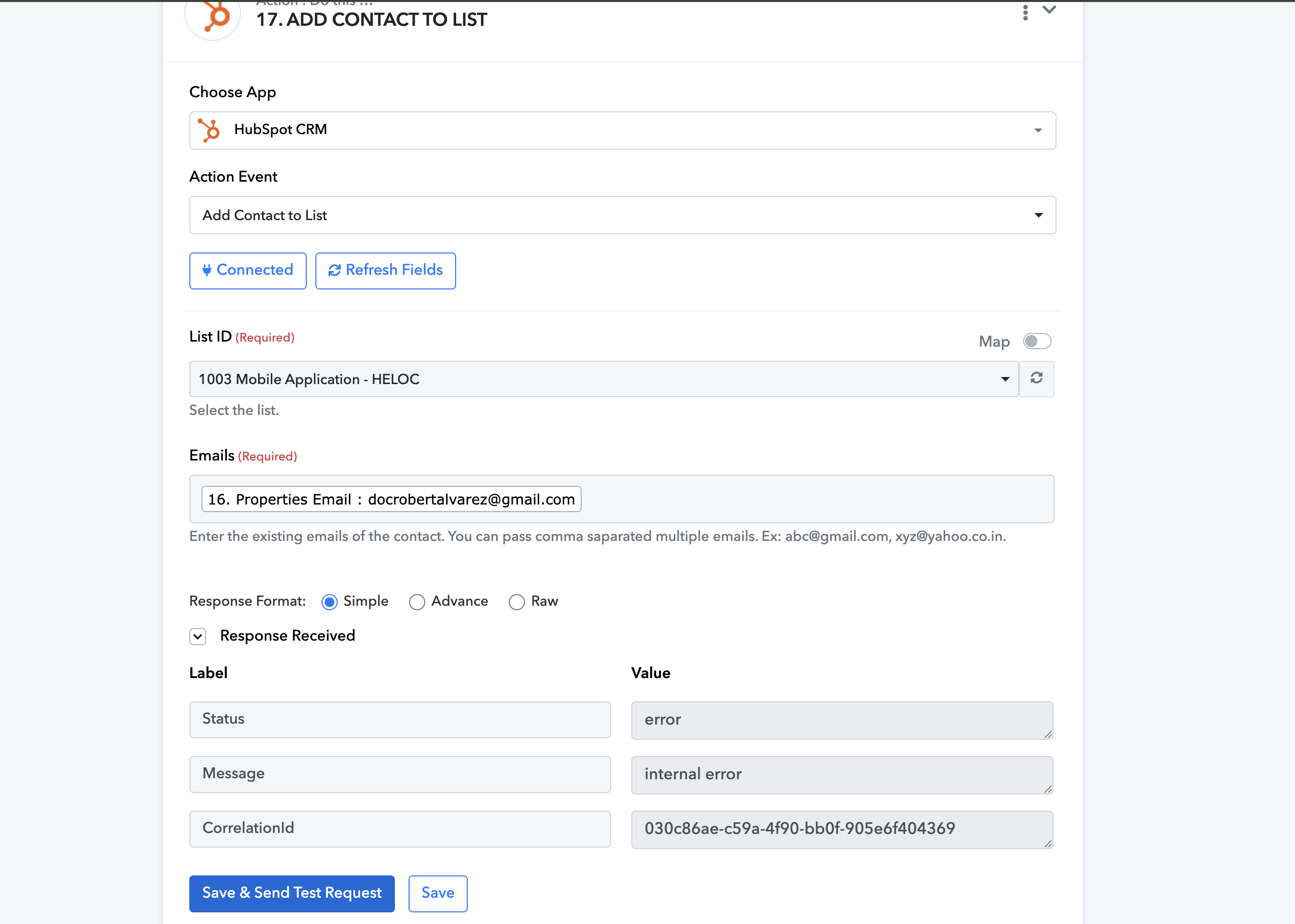Collapse the Response Received section
The image size is (1295, 924).
click(197, 636)
